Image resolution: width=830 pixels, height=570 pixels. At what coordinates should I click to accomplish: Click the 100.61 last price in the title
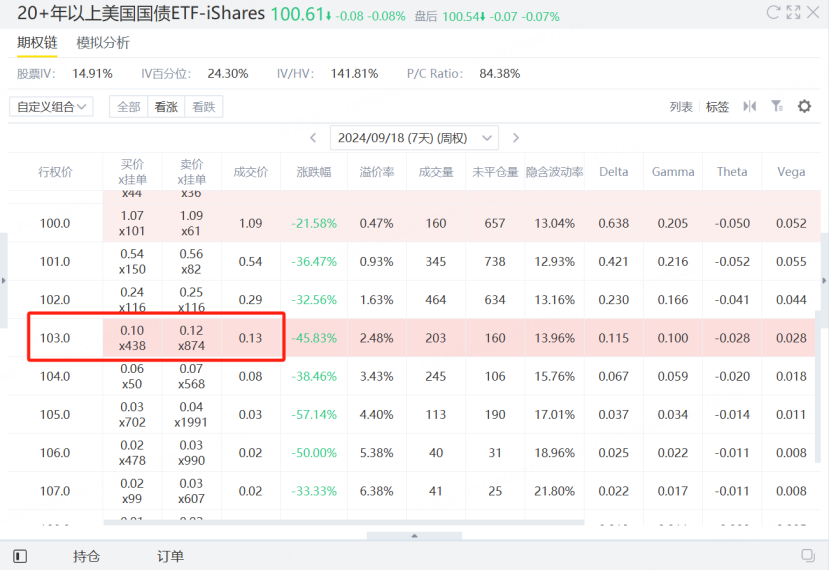[x=297, y=14]
